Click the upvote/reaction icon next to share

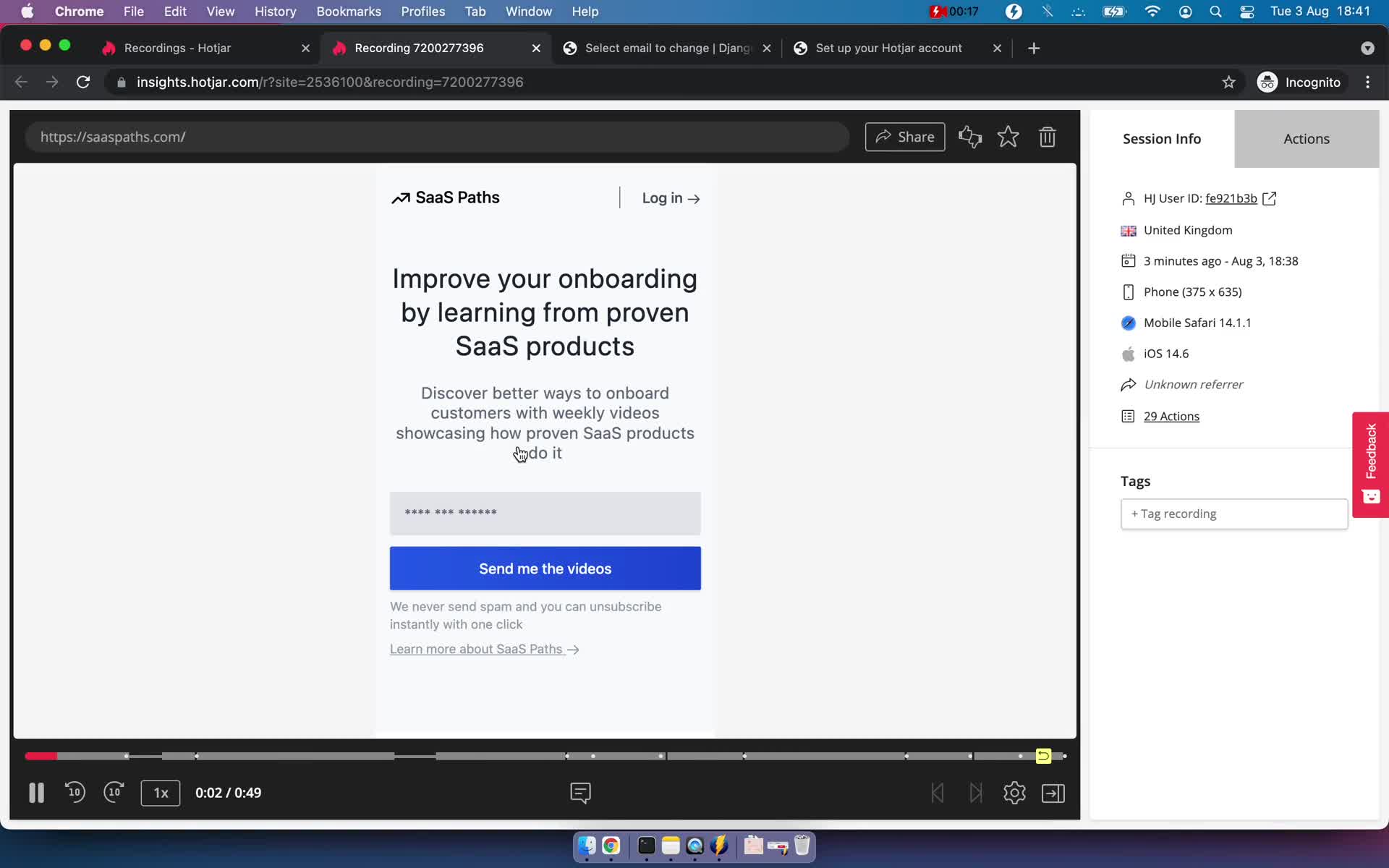click(x=969, y=137)
